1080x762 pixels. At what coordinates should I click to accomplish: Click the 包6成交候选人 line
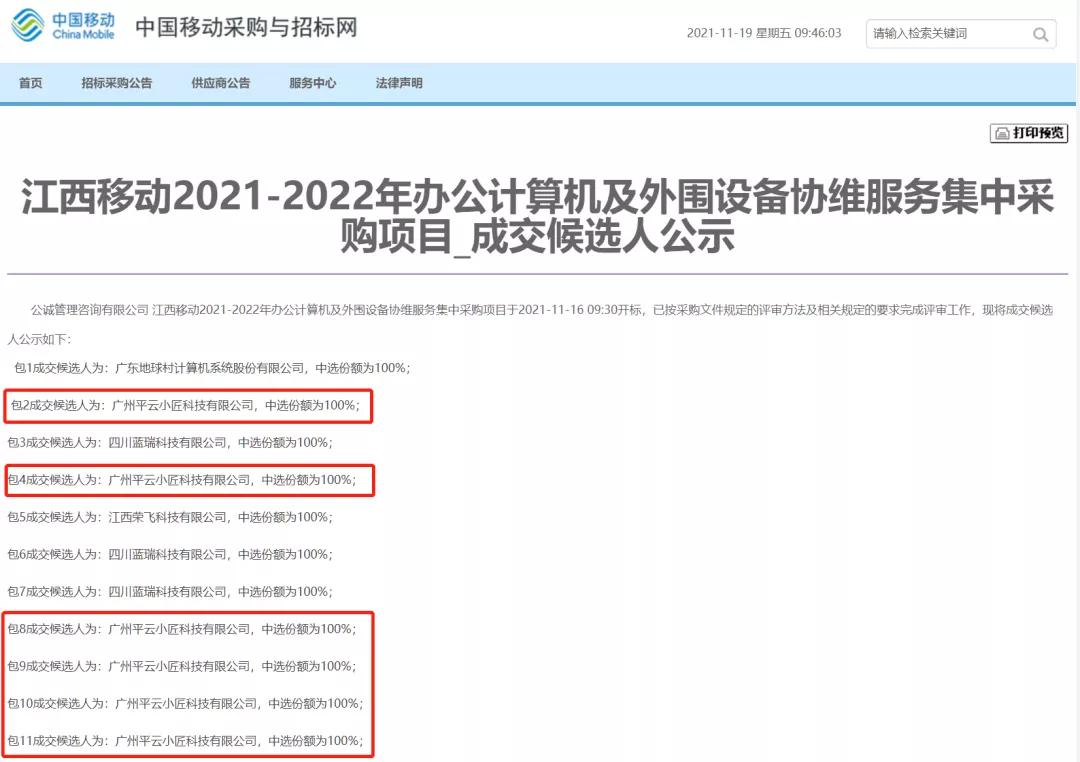[170, 555]
